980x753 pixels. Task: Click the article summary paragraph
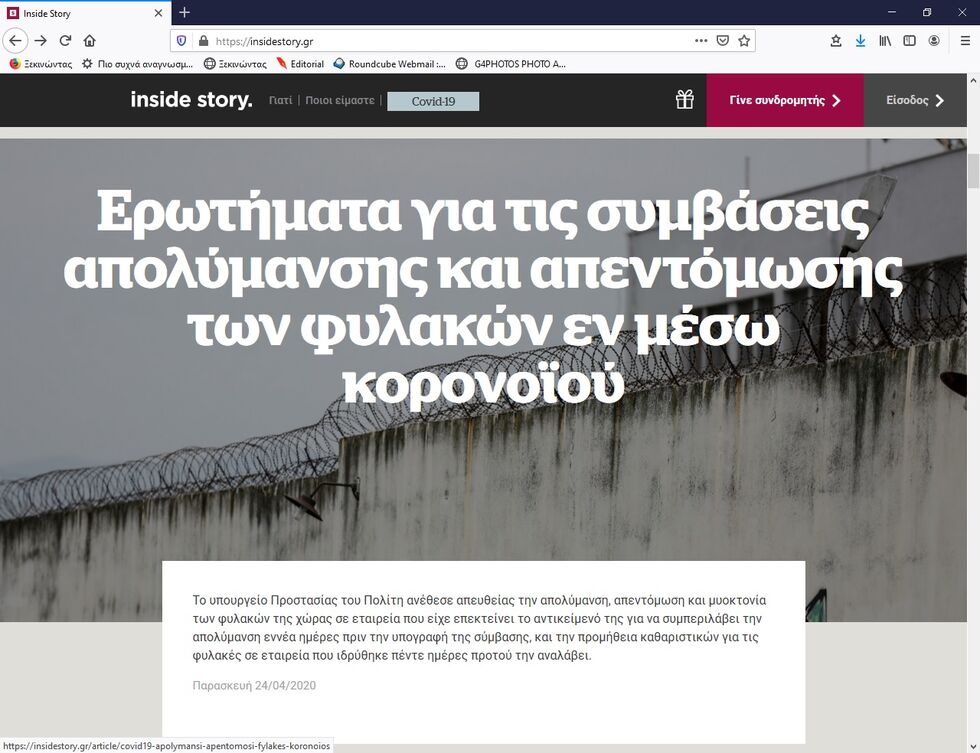479,627
